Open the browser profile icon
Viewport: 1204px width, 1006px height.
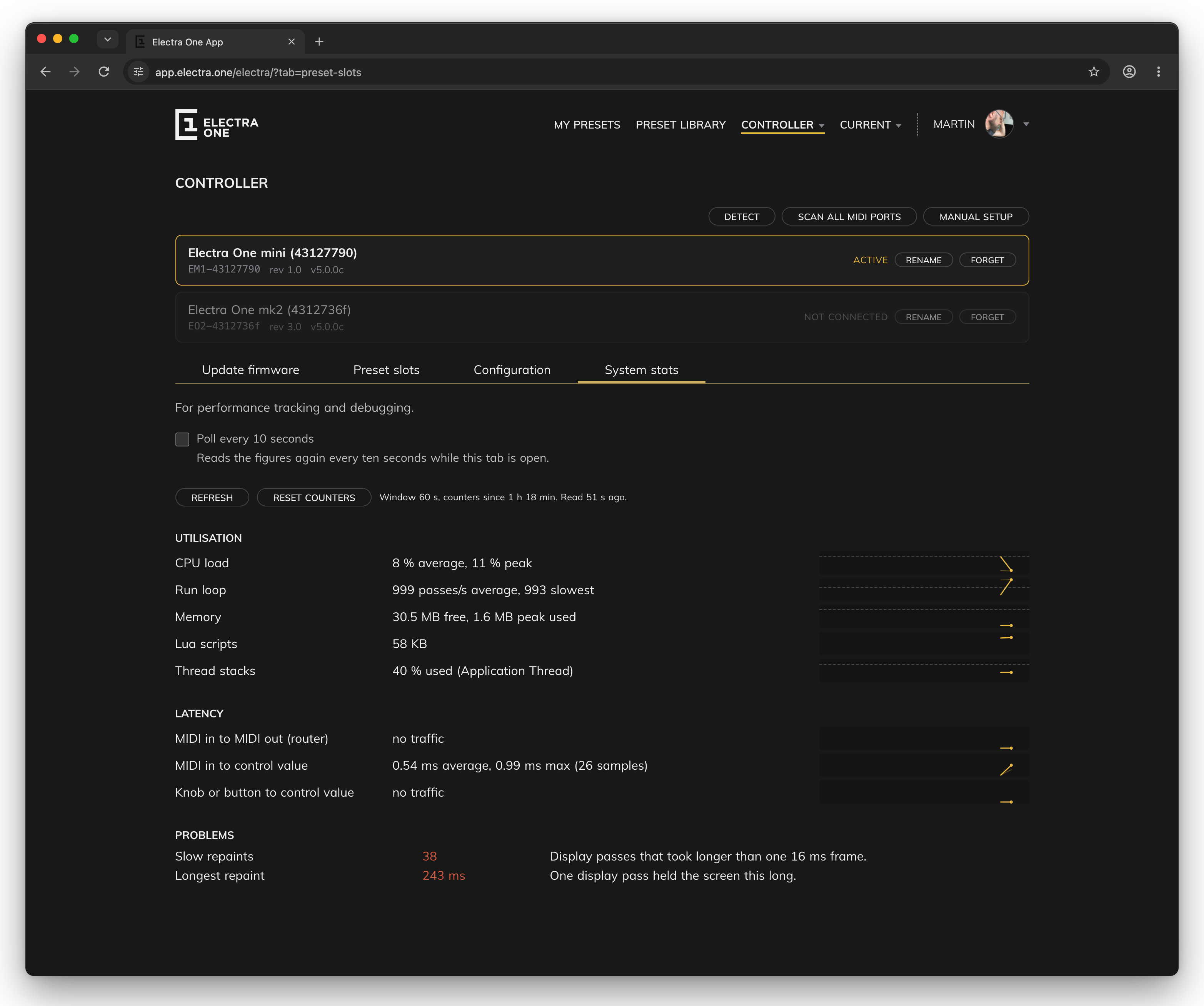coord(1129,72)
